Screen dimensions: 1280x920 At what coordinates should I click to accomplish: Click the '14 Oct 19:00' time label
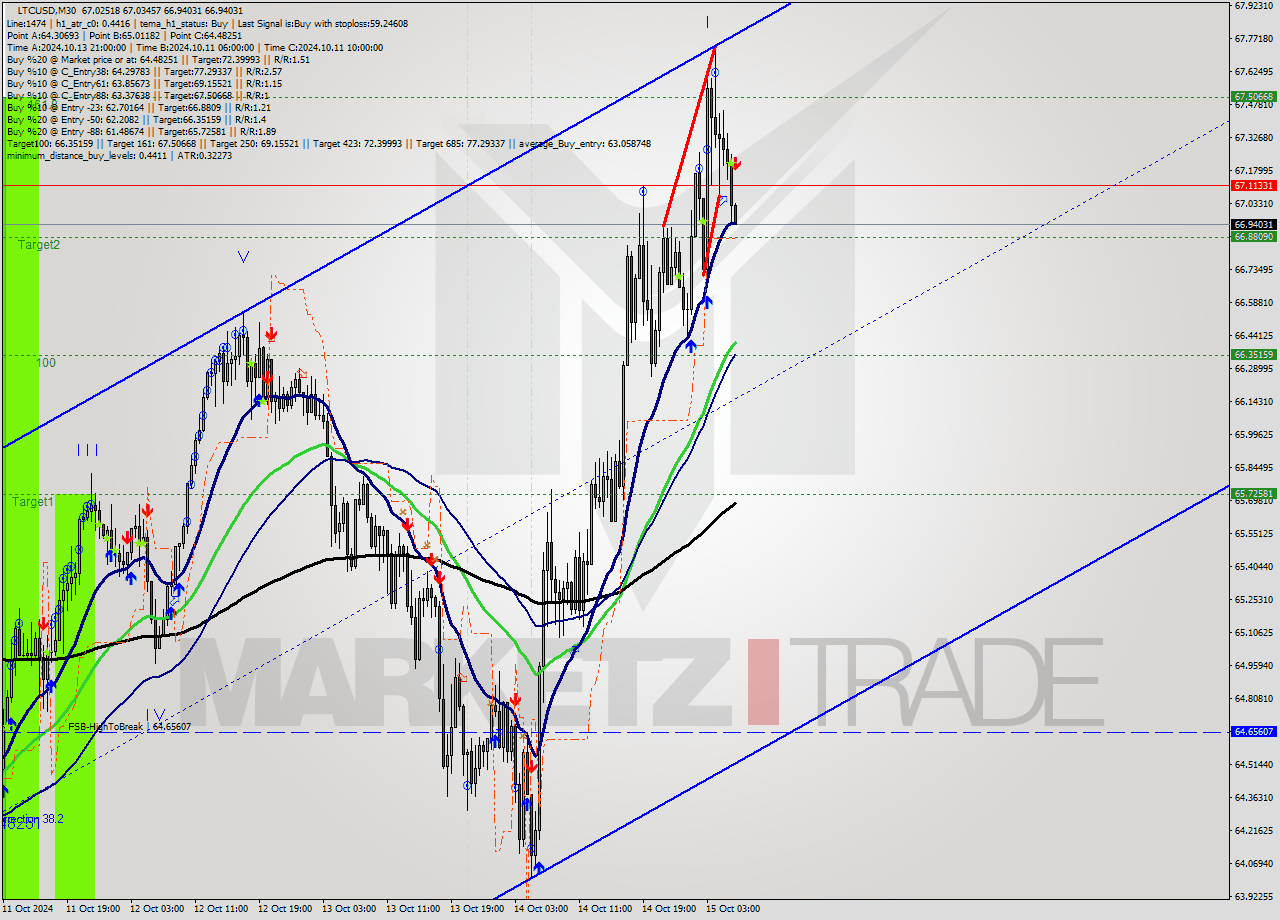click(669, 909)
